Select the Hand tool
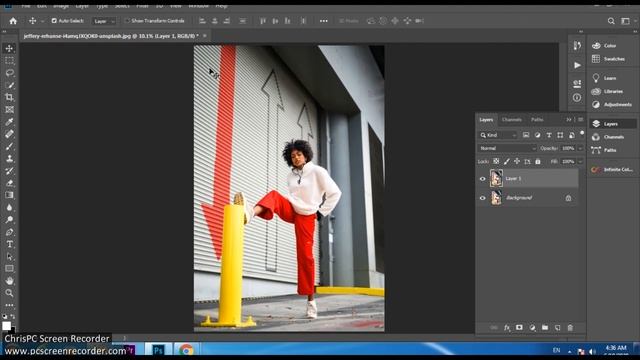The height and width of the screenshot is (360, 640). [9, 281]
